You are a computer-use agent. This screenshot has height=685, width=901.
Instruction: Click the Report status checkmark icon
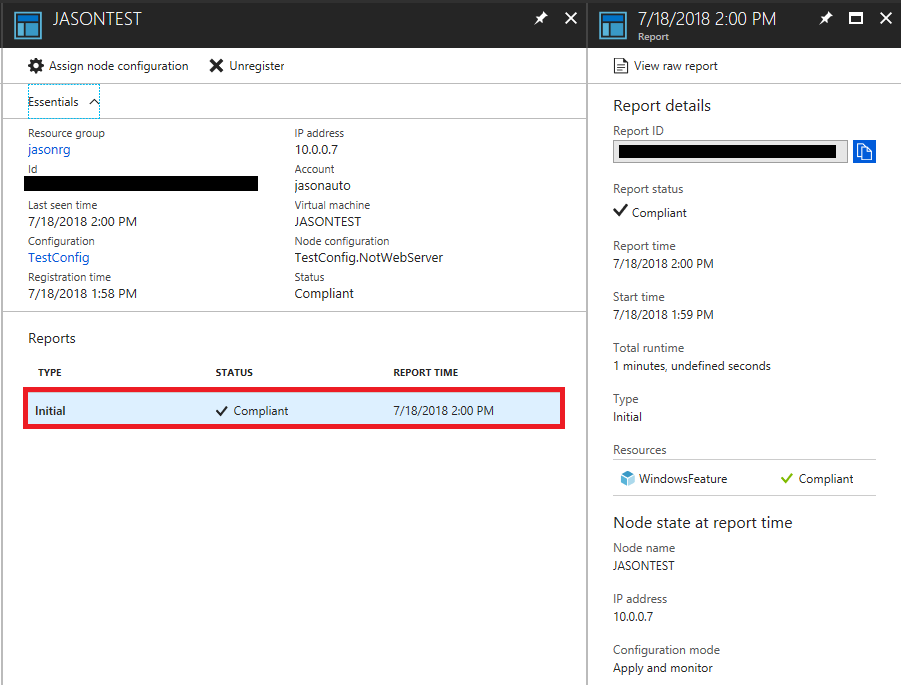tap(620, 210)
